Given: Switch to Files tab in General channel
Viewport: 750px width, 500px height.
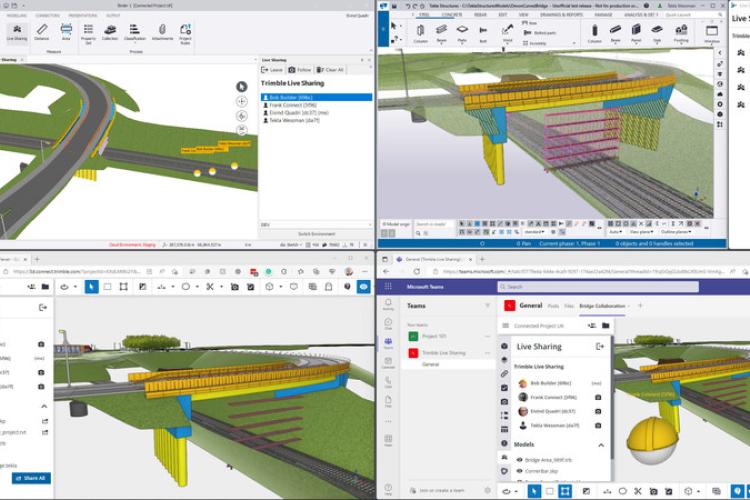Looking at the screenshot, I should point(569,306).
